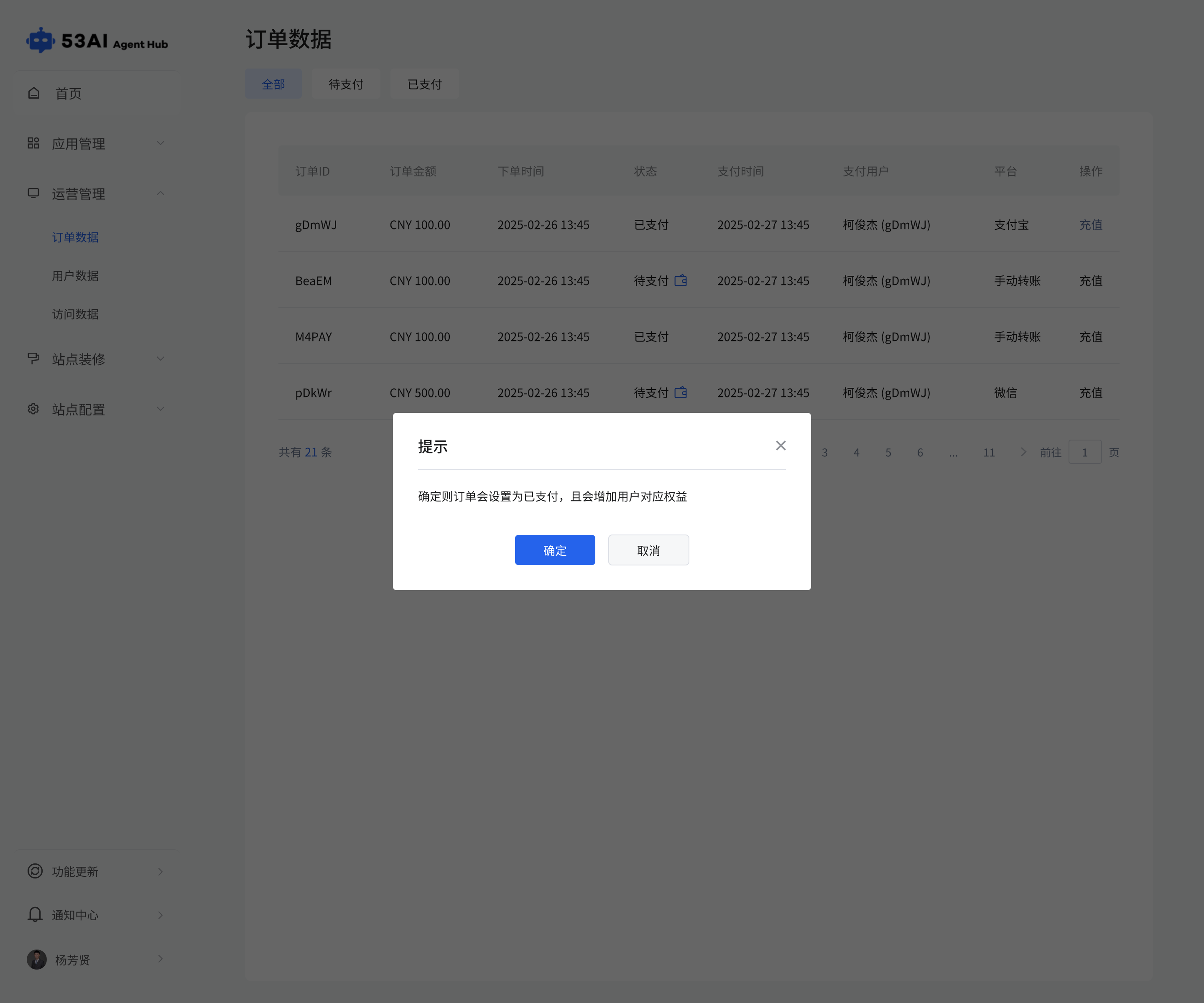Click the 53AI robot logo icon
This screenshot has height=1003, width=1204.
pos(40,40)
